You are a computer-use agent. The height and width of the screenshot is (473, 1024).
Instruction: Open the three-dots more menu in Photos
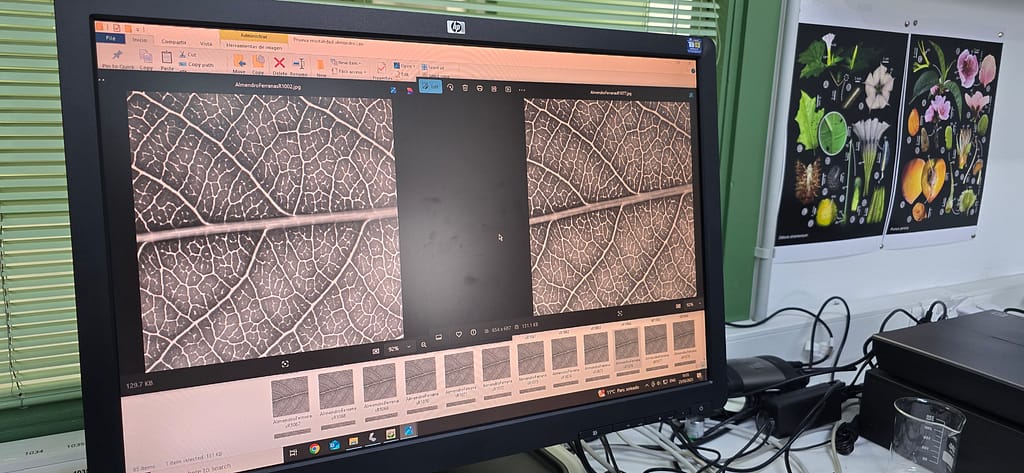click(522, 89)
